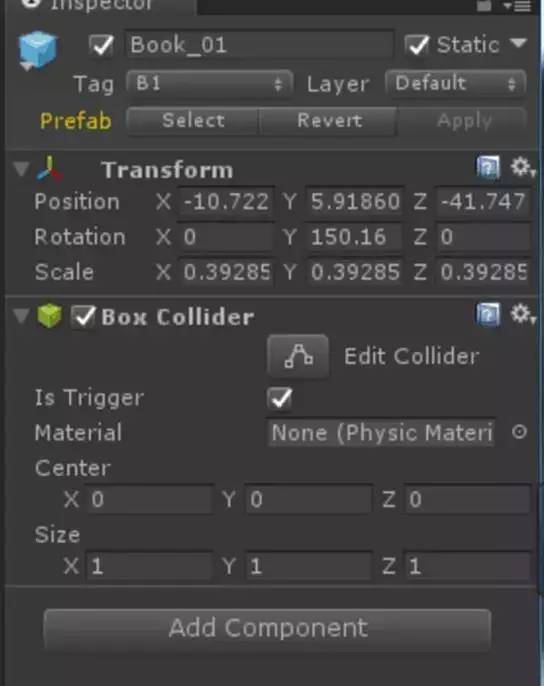The image size is (544, 686).
Task: Click the Center X field
Action: point(149,499)
